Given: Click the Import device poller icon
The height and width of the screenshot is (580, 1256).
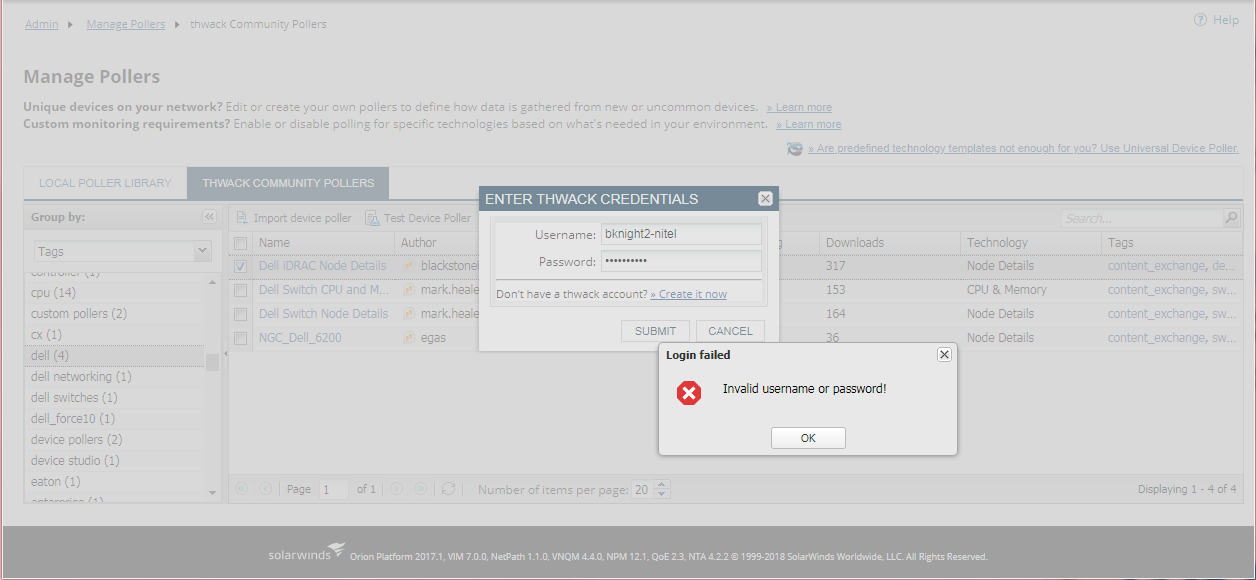Looking at the screenshot, I should [242, 218].
